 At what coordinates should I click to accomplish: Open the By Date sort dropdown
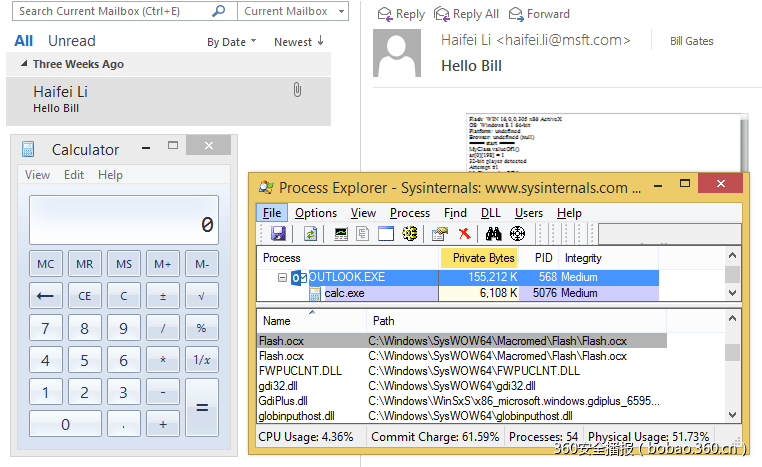coord(232,42)
